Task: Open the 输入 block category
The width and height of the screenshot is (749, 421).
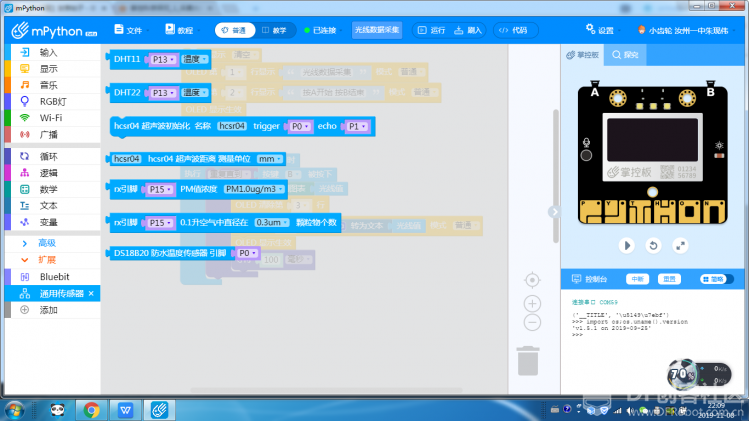Action: coord(53,53)
